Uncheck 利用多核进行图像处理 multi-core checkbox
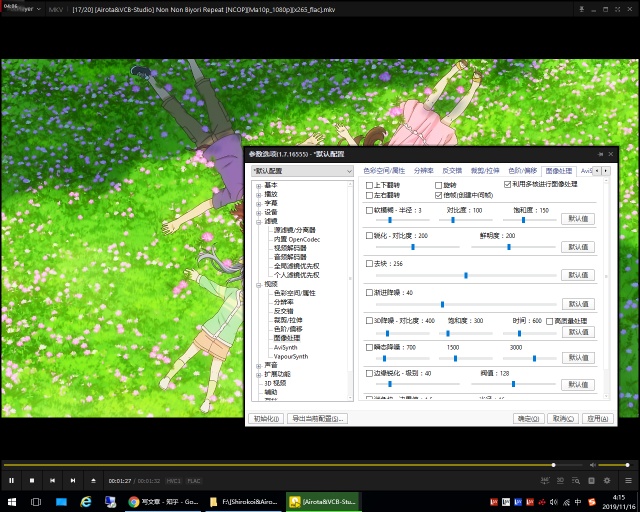 pos(507,185)
